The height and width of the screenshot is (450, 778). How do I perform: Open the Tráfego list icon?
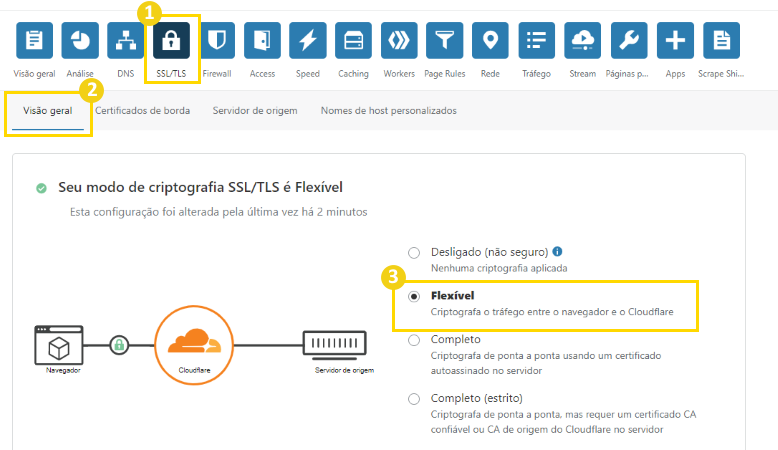[x=536, y=40]
